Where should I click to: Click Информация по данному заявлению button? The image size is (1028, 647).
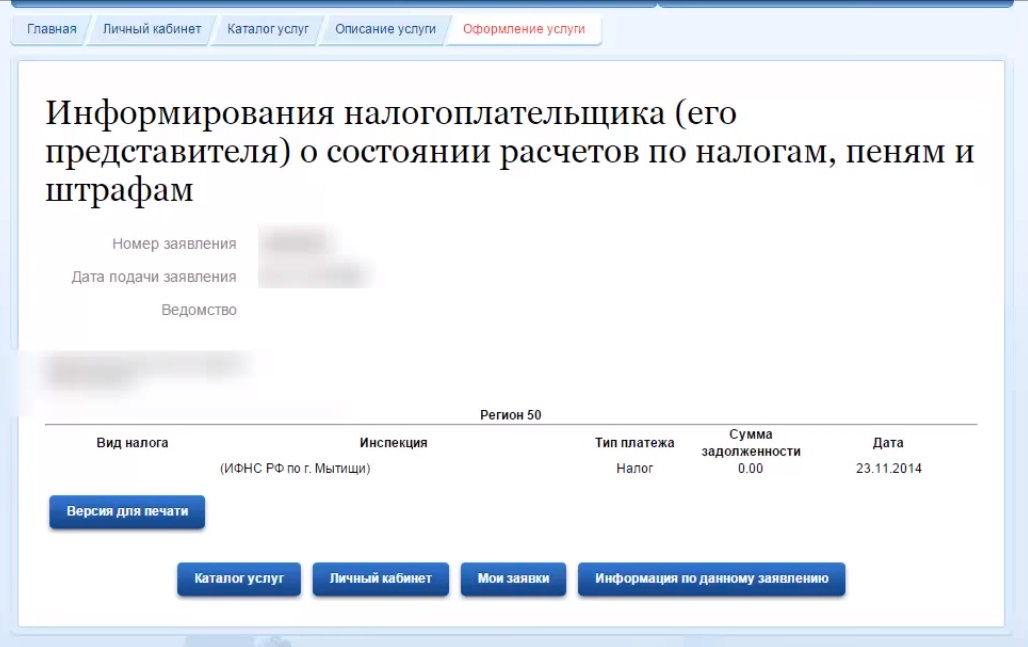711,579
